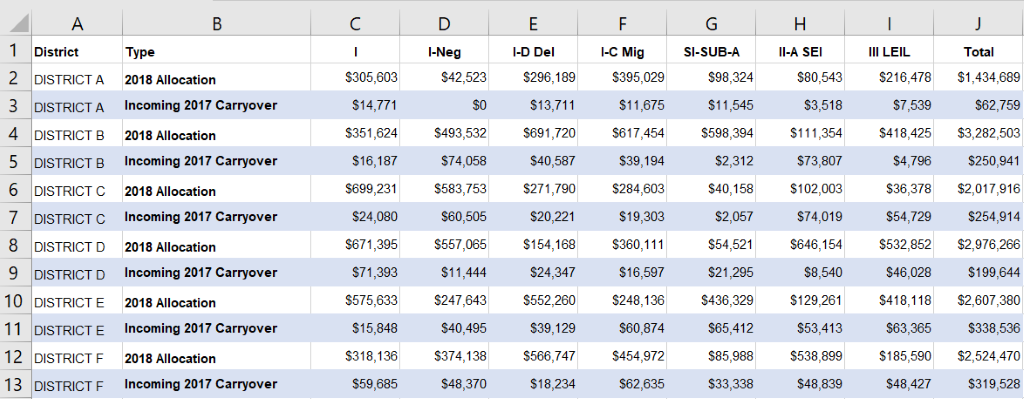Select DISTRICT C cell in row 7
Viewport: 1024px width, 399px height.
point(77,217)
